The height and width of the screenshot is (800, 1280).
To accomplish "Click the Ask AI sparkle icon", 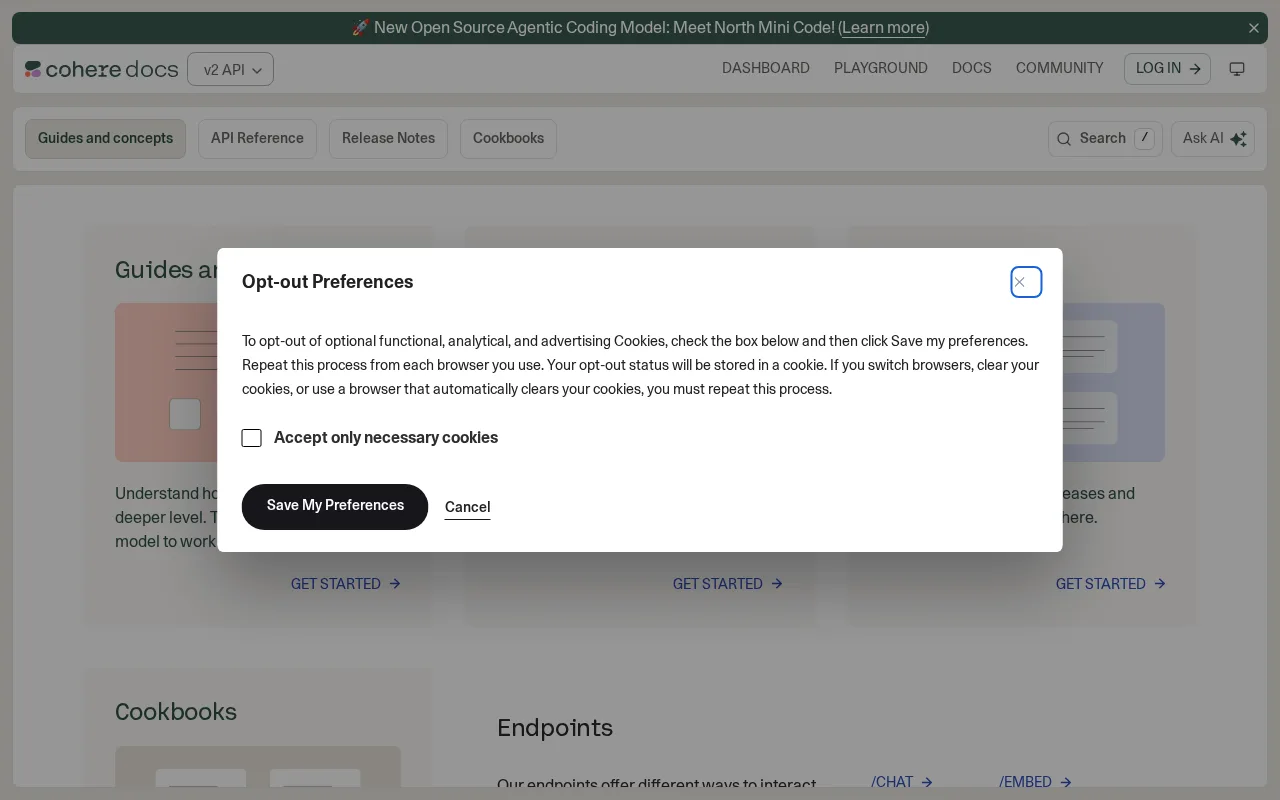I will (x=1238, y=139).
